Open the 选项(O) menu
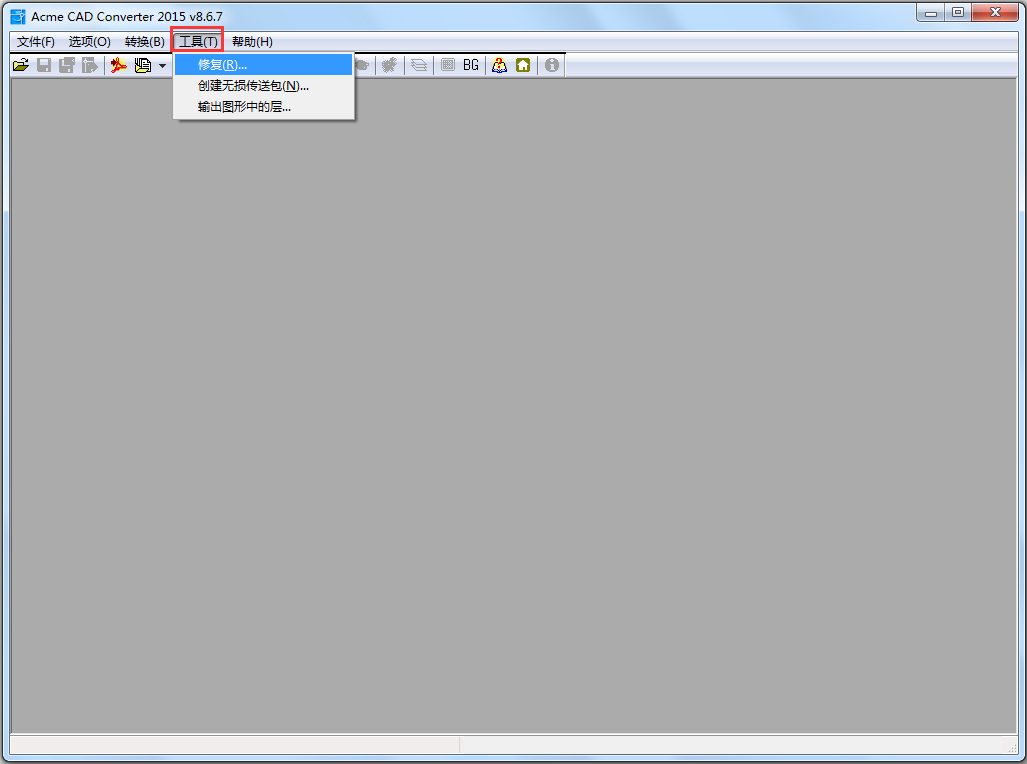1027x764 pixels. point(89,41)
